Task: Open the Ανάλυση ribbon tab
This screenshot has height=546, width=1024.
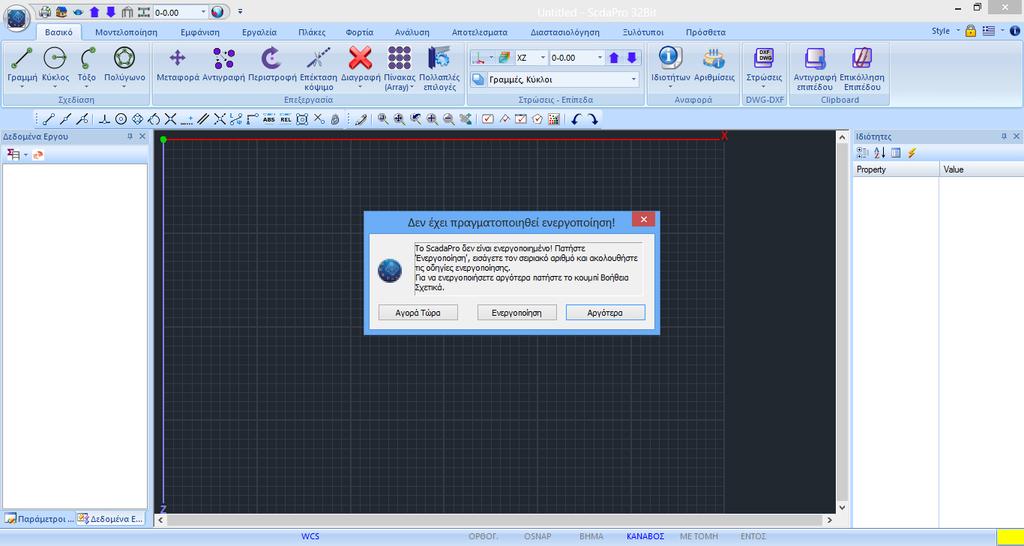Action: coord(412,32)
